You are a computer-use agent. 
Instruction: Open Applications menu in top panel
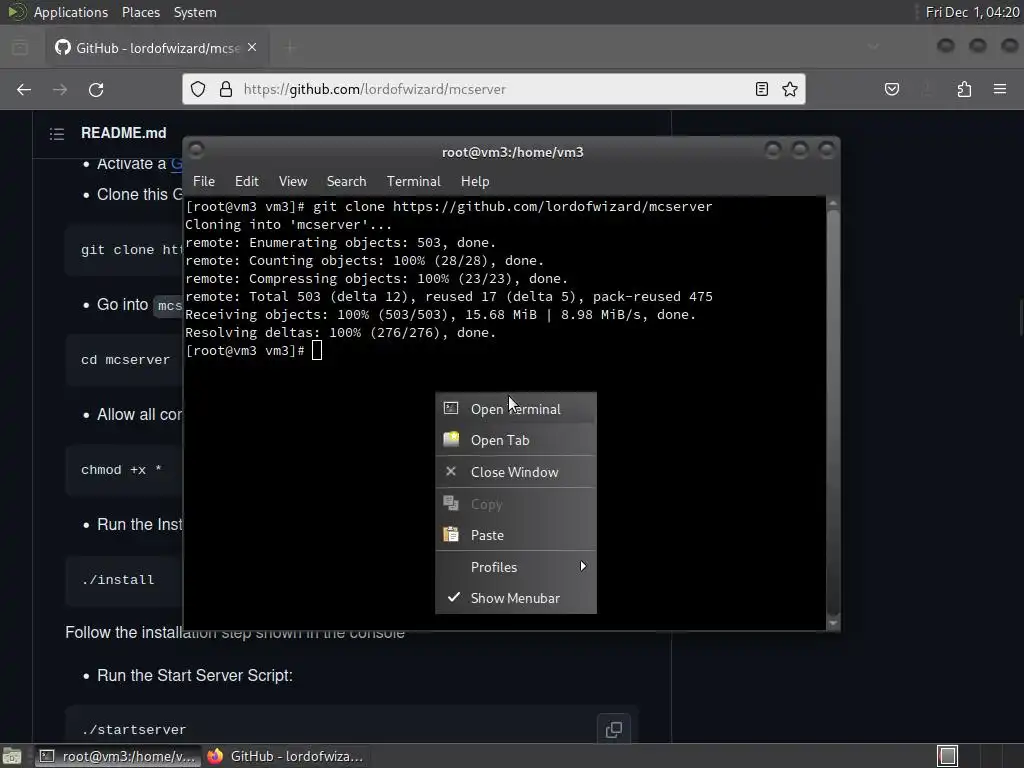71,12
